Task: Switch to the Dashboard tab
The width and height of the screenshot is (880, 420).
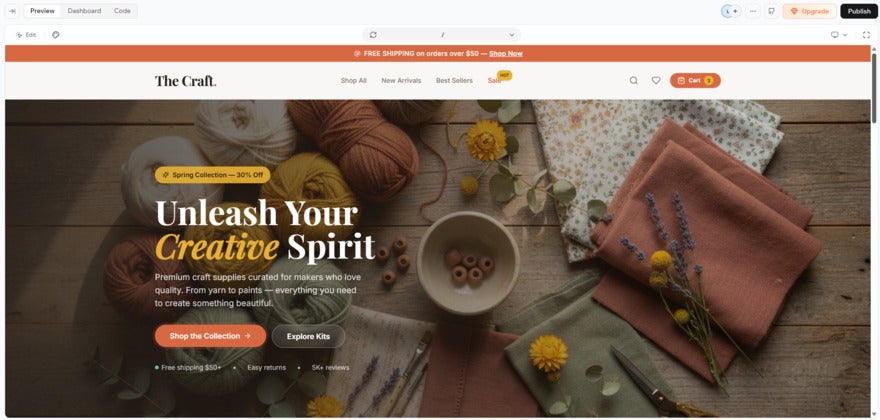Action: tap(84, 11)
